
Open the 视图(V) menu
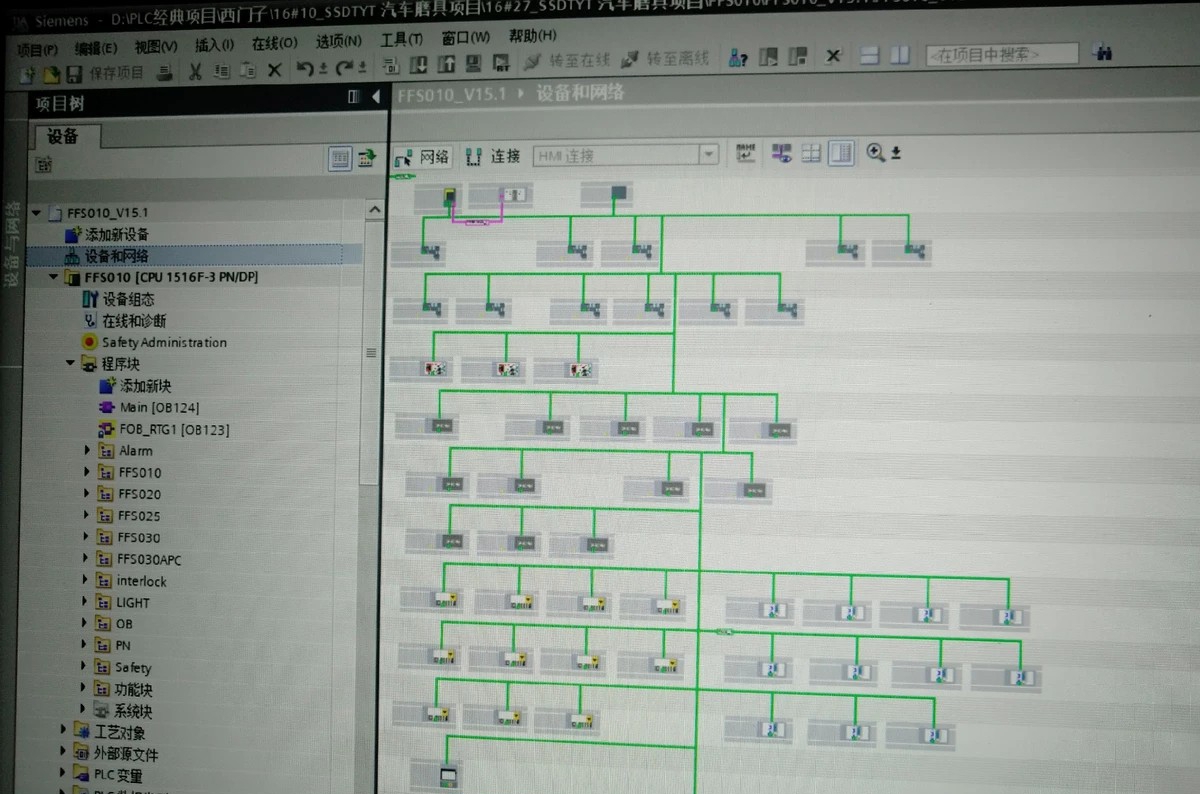pyautogui.click(x=156, y=46)
